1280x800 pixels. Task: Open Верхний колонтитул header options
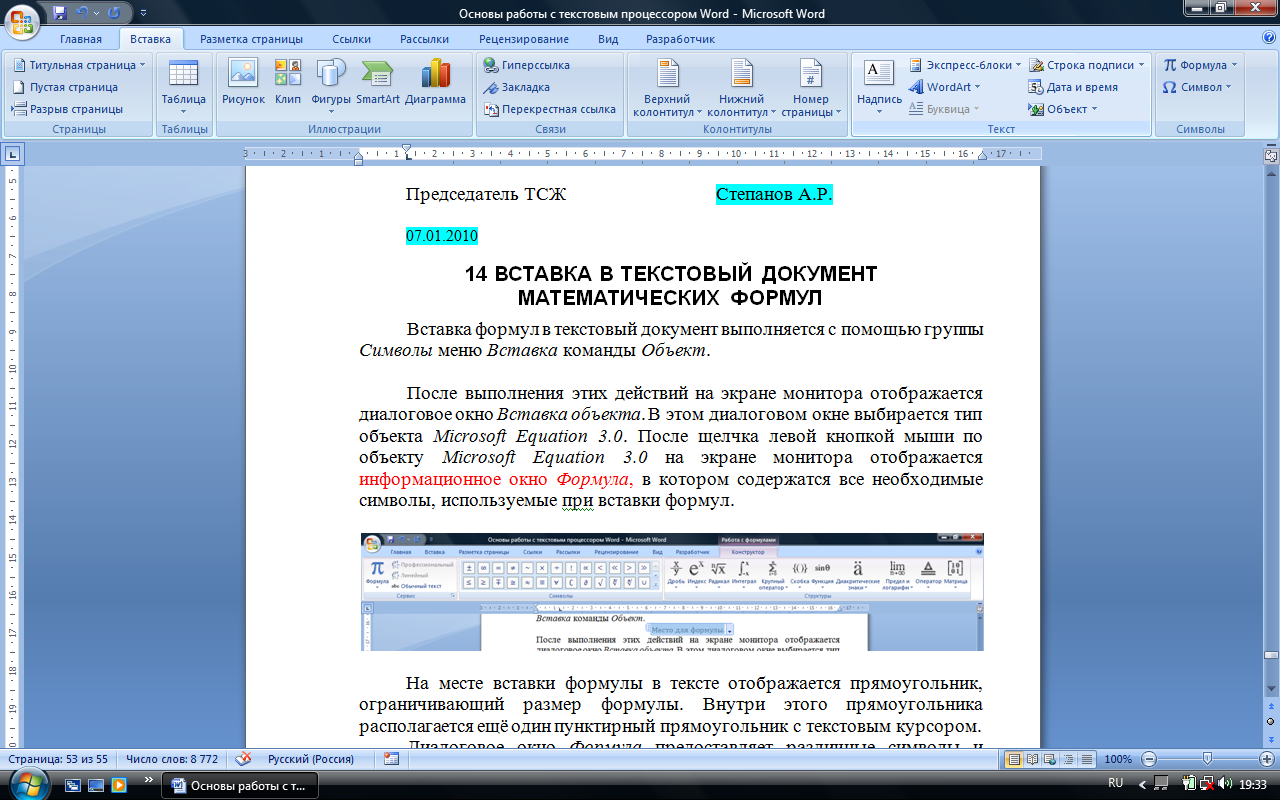pyautogui.click(x=667, y=88)
